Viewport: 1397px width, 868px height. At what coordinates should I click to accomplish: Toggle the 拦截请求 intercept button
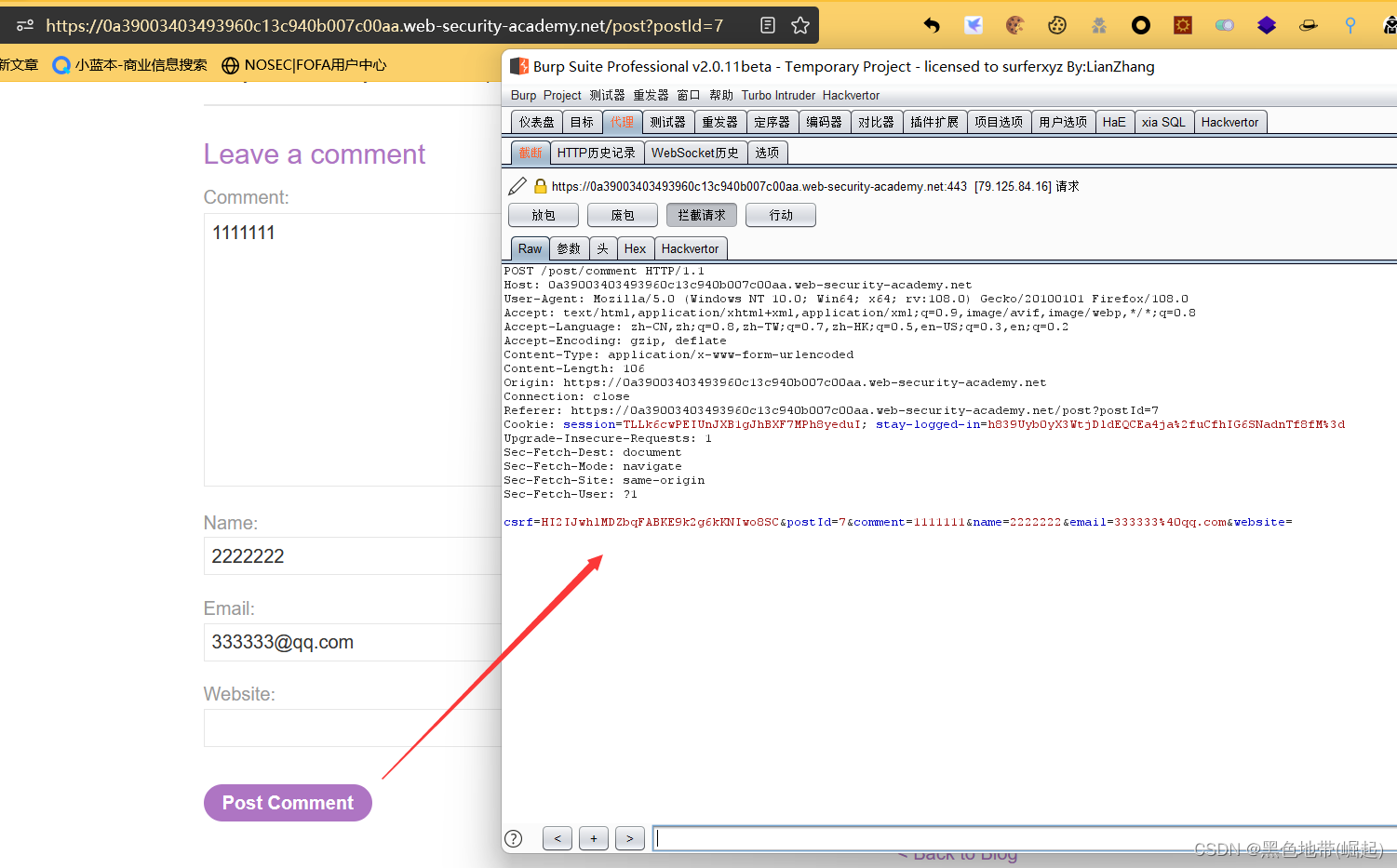click(702, 215)
